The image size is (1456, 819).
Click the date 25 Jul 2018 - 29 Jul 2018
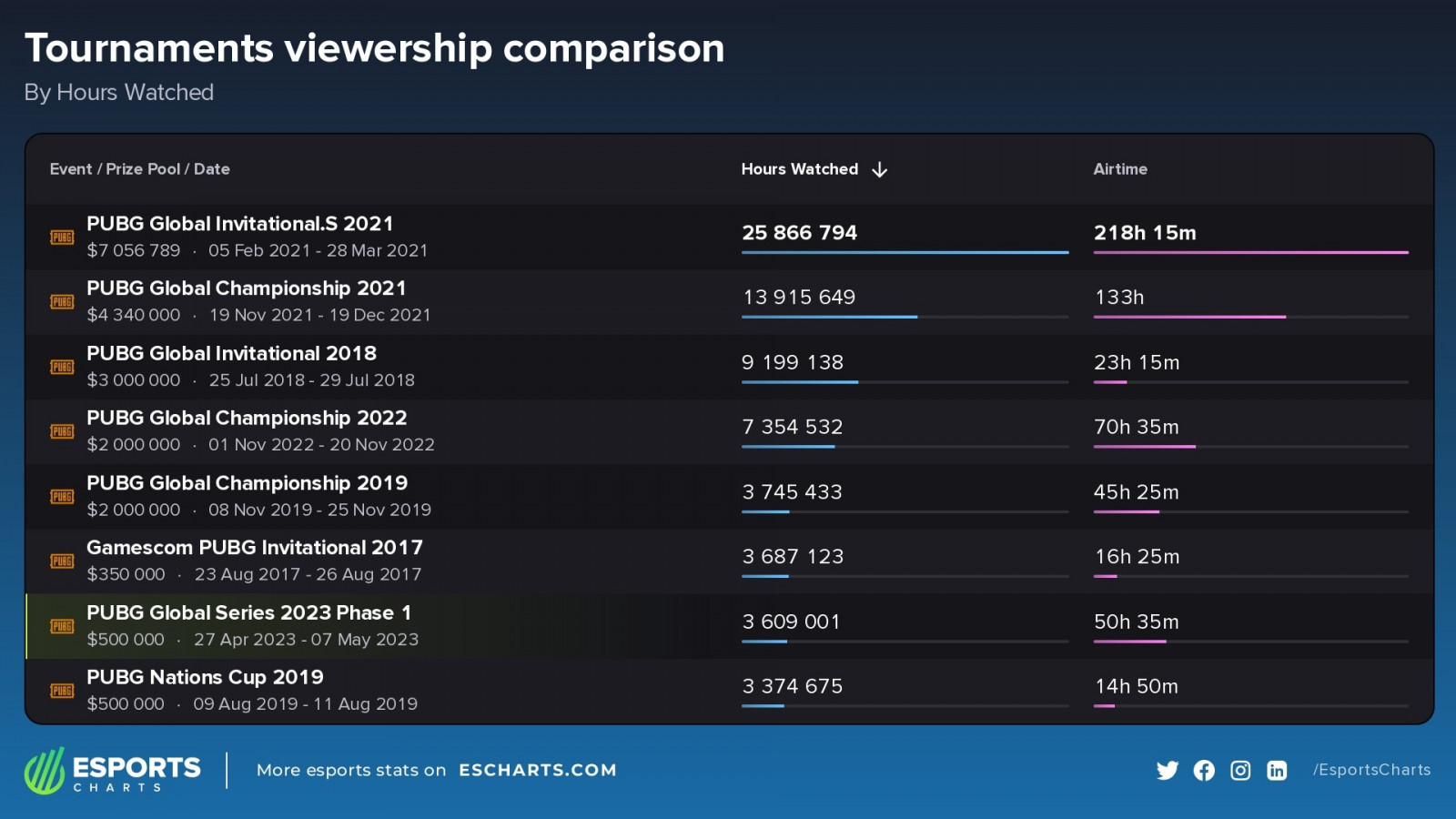311,380
